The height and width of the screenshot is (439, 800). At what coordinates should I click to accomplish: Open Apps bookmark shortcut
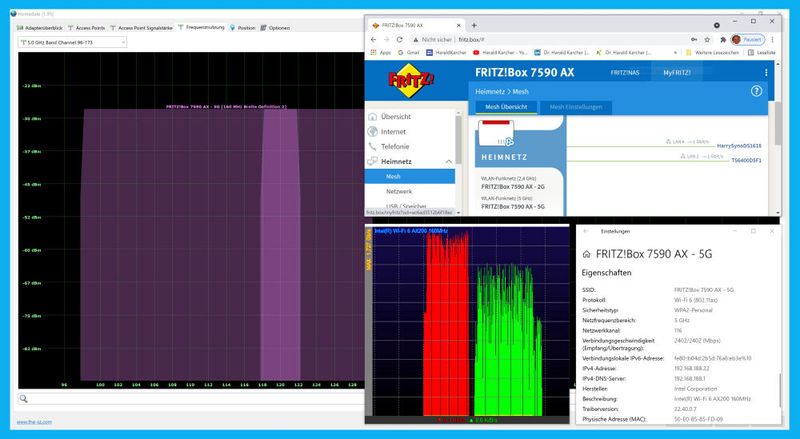click(x=381, y=53)
